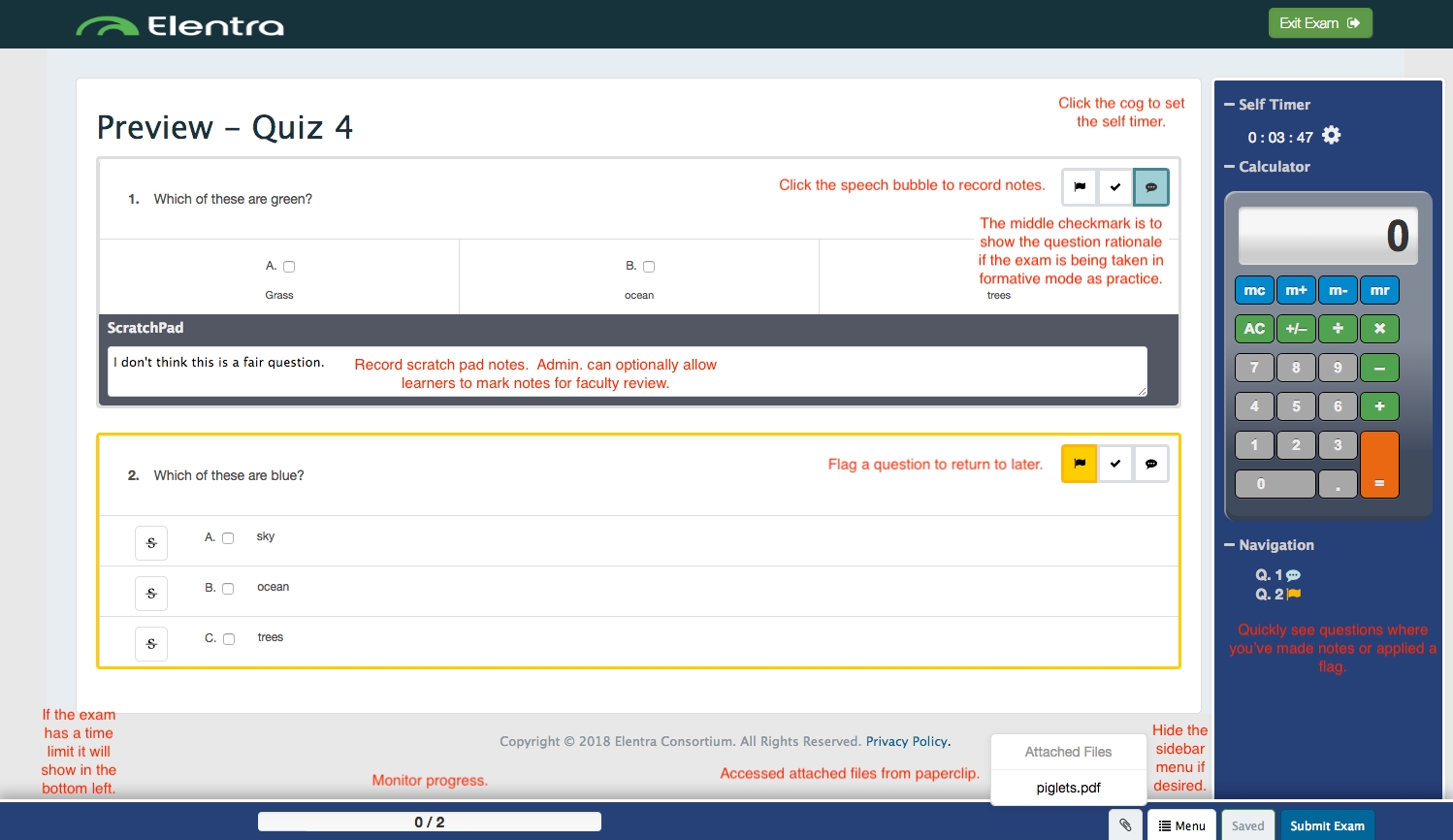Screen dimensions: 1453x840
Task: Unflag question 2 using yellow flag button
Action: (x=1080, y=464)
